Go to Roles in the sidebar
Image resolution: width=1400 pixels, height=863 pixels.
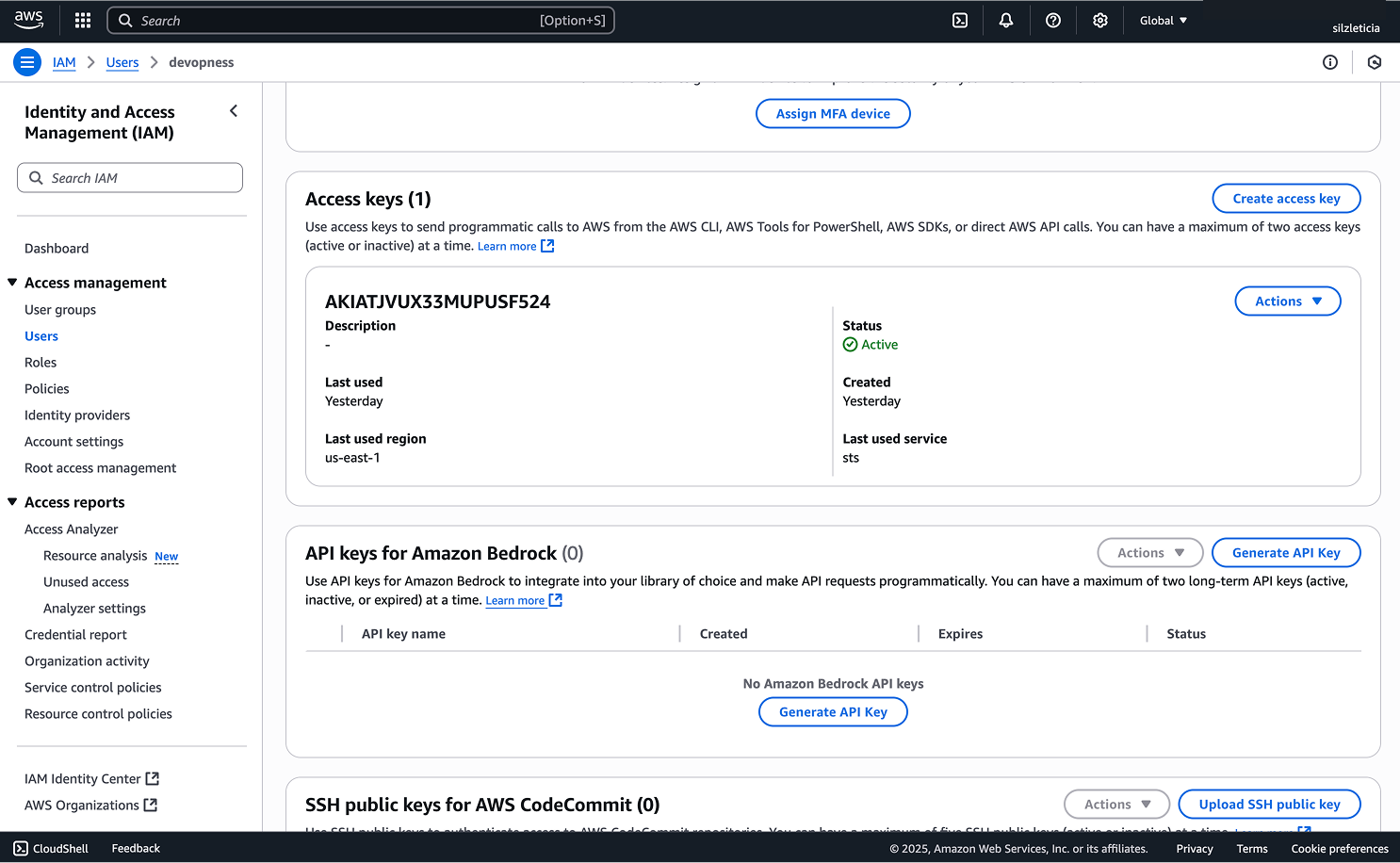41,363
